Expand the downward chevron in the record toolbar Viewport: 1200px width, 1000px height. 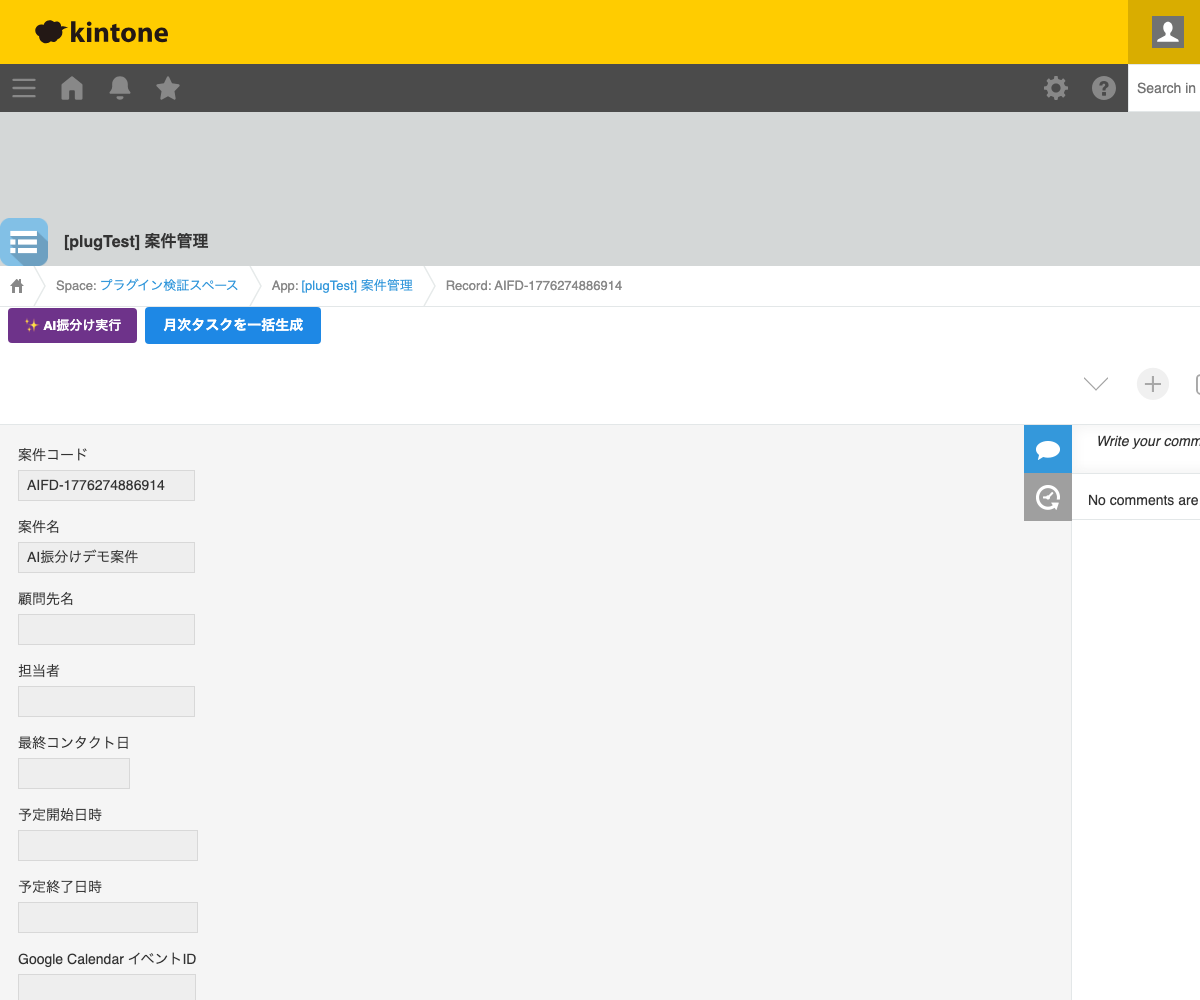pyautogui.click(x=1096, y=384)
